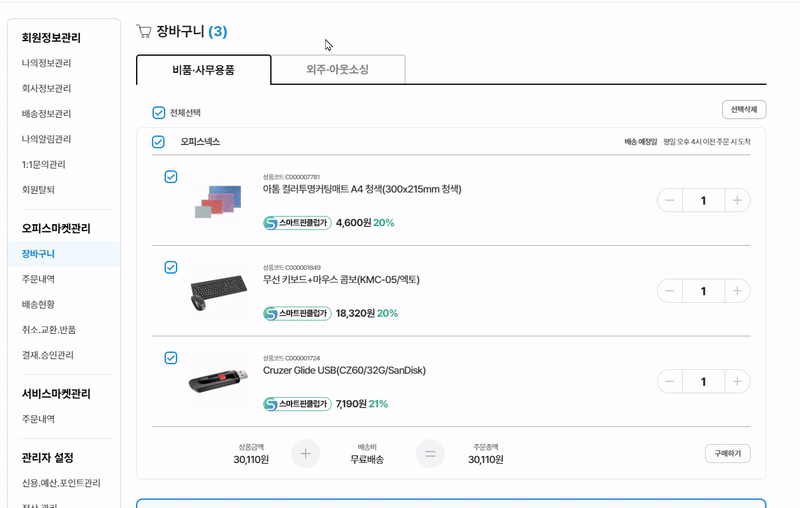Decrease quantity of 무선 키보드+마우스 콤보
The width and height of the screenshot is (800, 508).
click(x=670, y=291)
